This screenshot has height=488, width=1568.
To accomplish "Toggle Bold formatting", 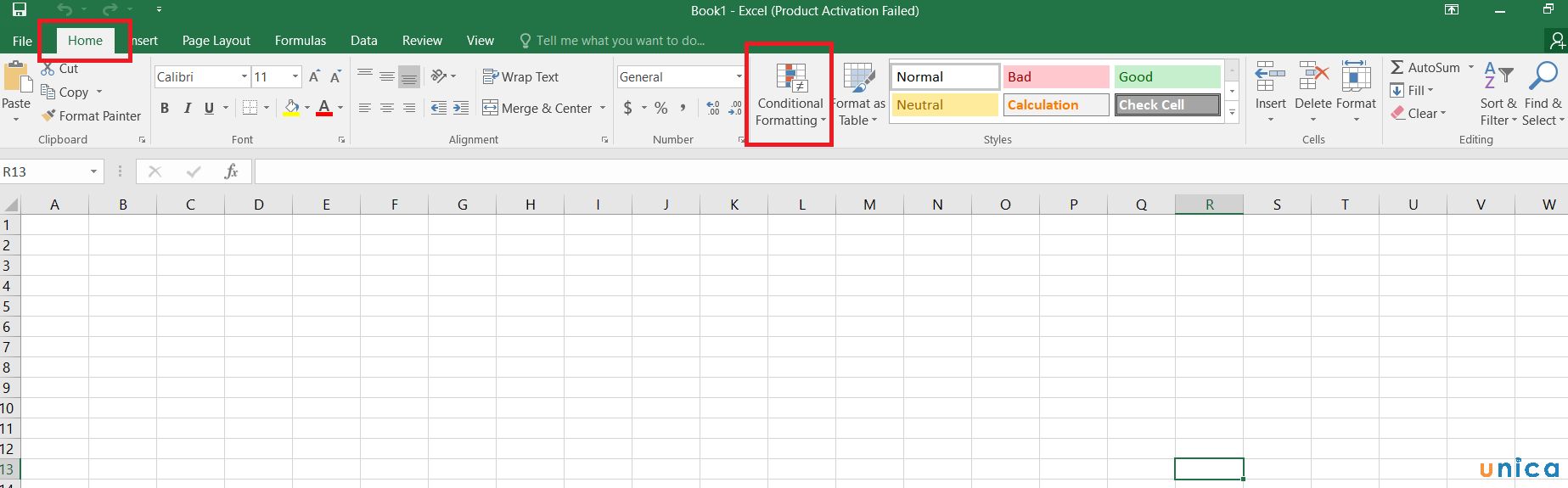I will tap(165, 108).
